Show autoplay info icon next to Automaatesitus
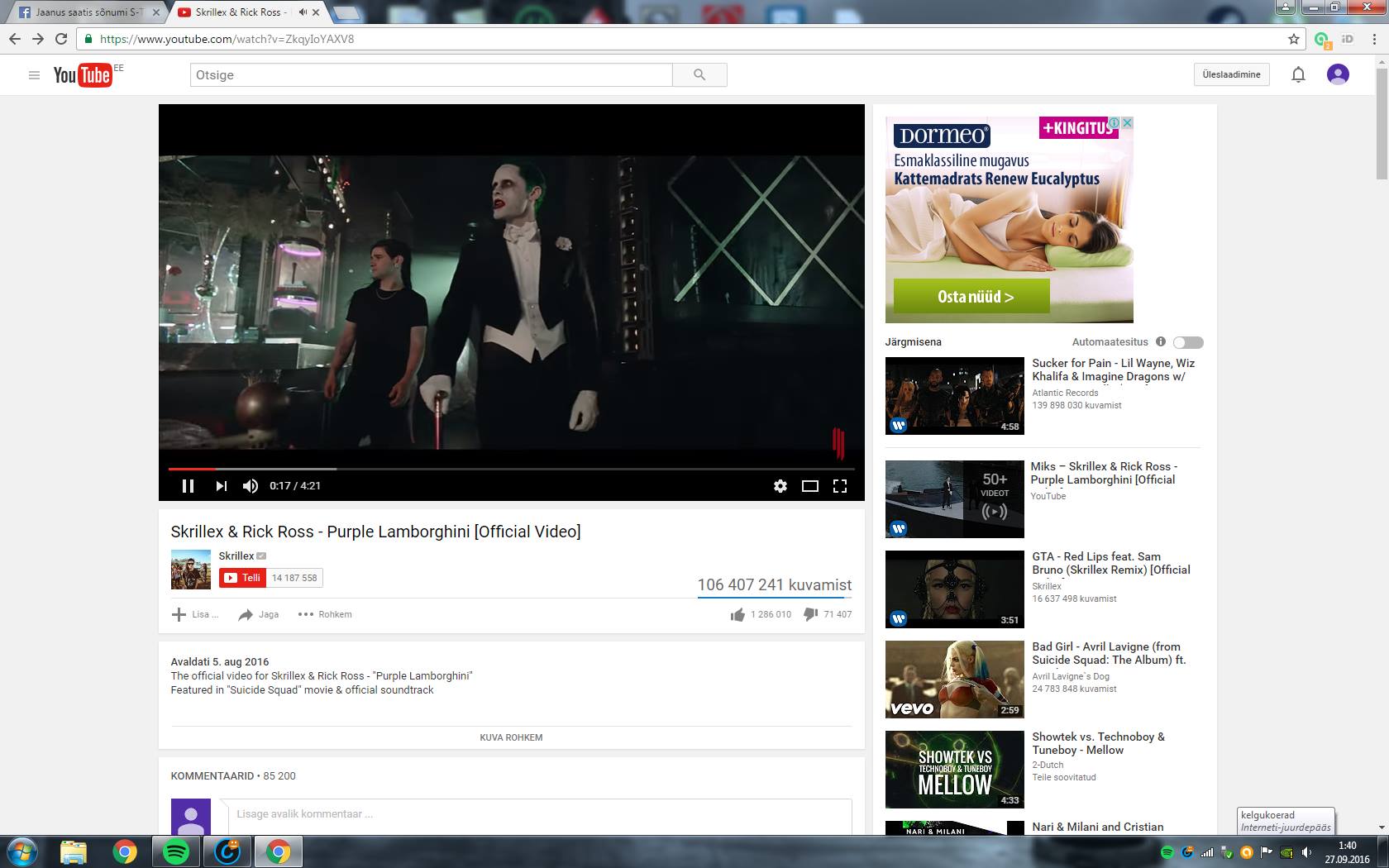 coord(1161,341)
